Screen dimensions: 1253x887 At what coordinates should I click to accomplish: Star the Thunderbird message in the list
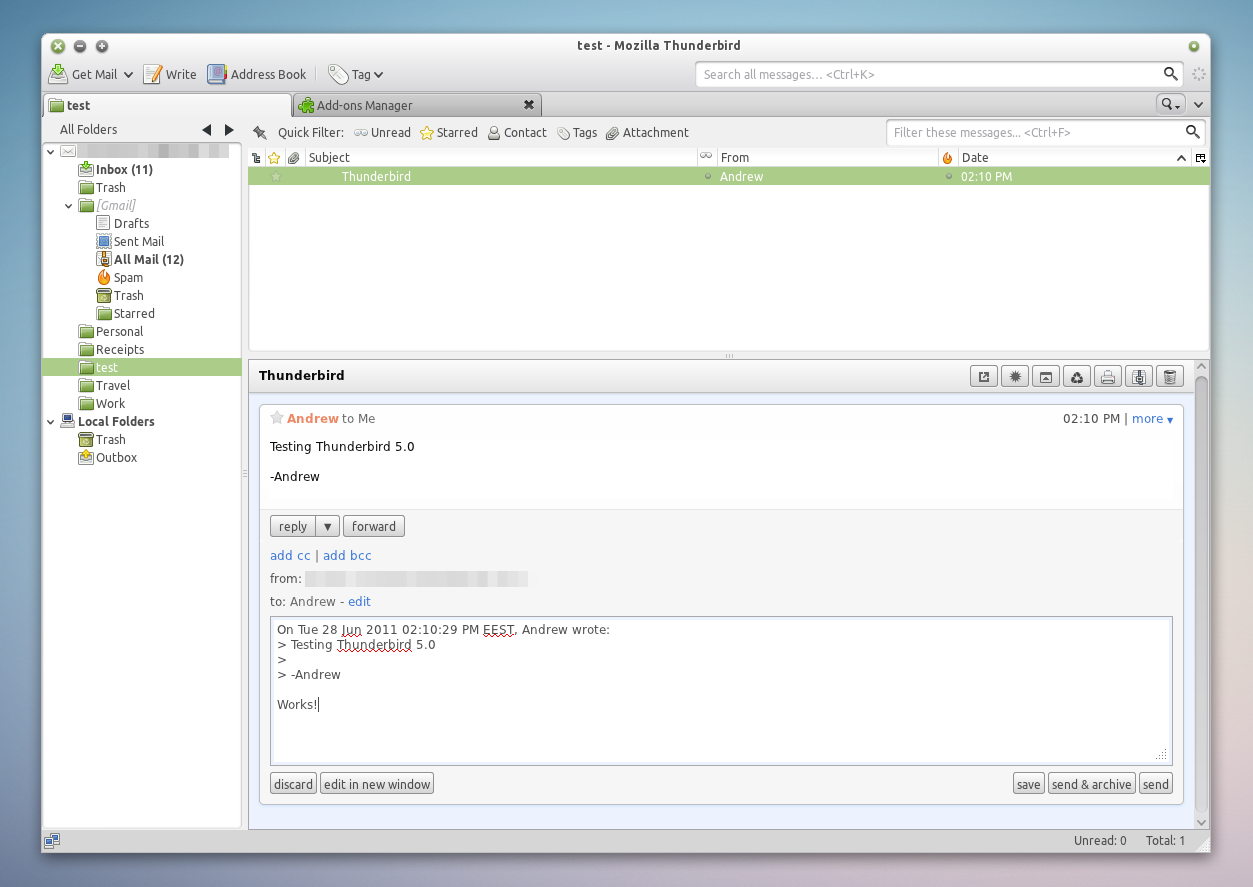[x=276, y=177]
